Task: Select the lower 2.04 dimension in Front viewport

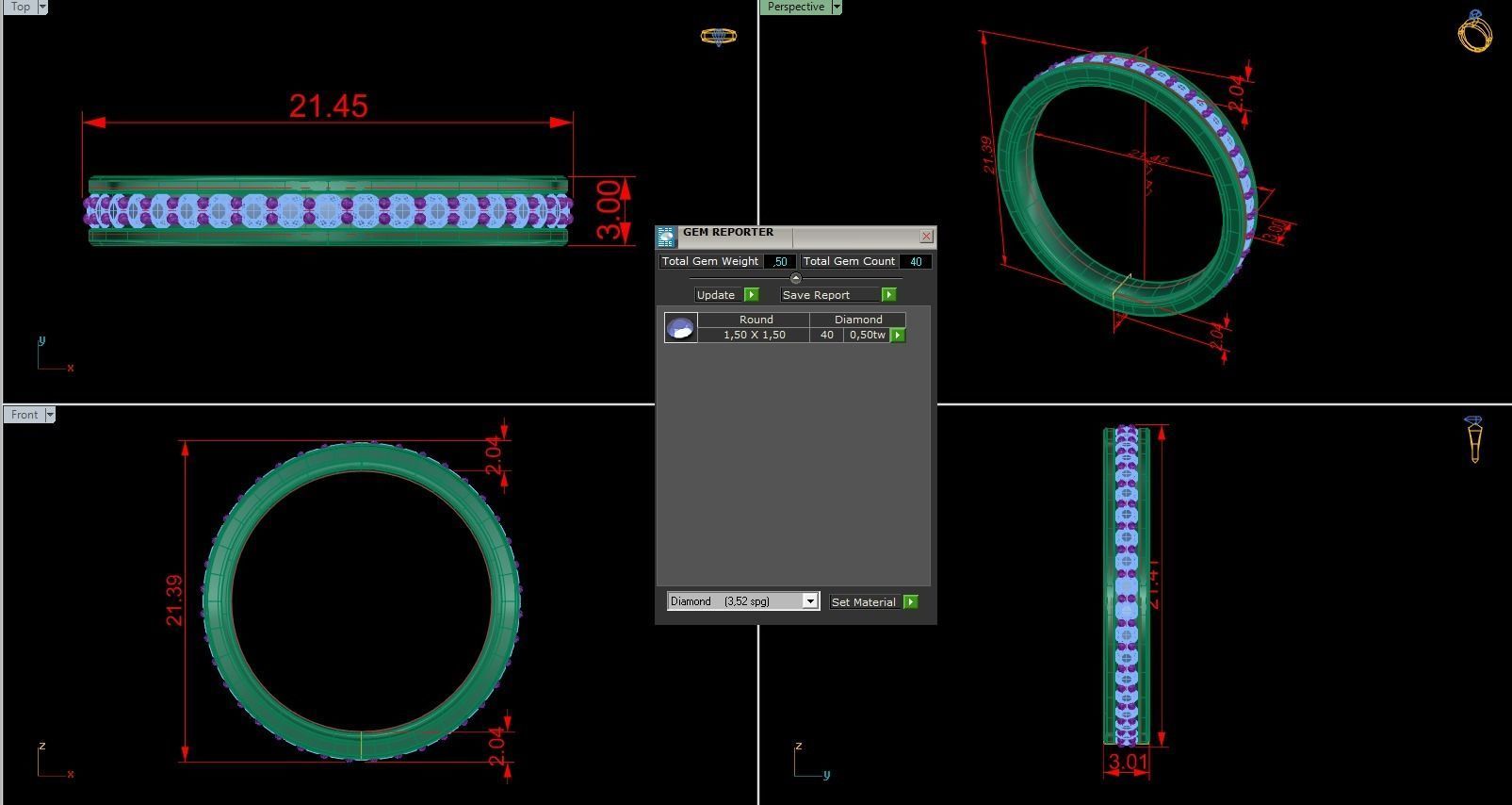Action: (497, 747)
